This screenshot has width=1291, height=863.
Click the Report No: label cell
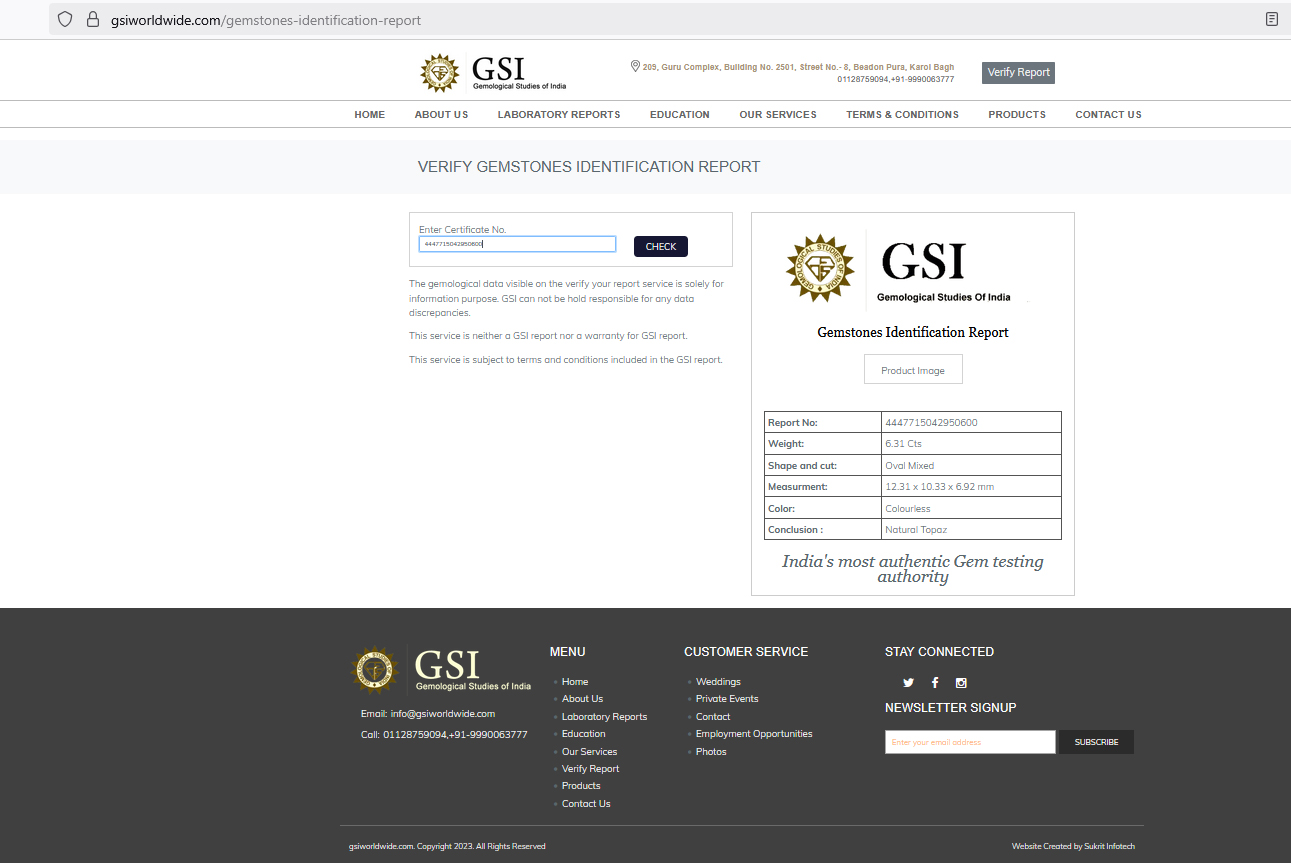(x=823, y=422)
